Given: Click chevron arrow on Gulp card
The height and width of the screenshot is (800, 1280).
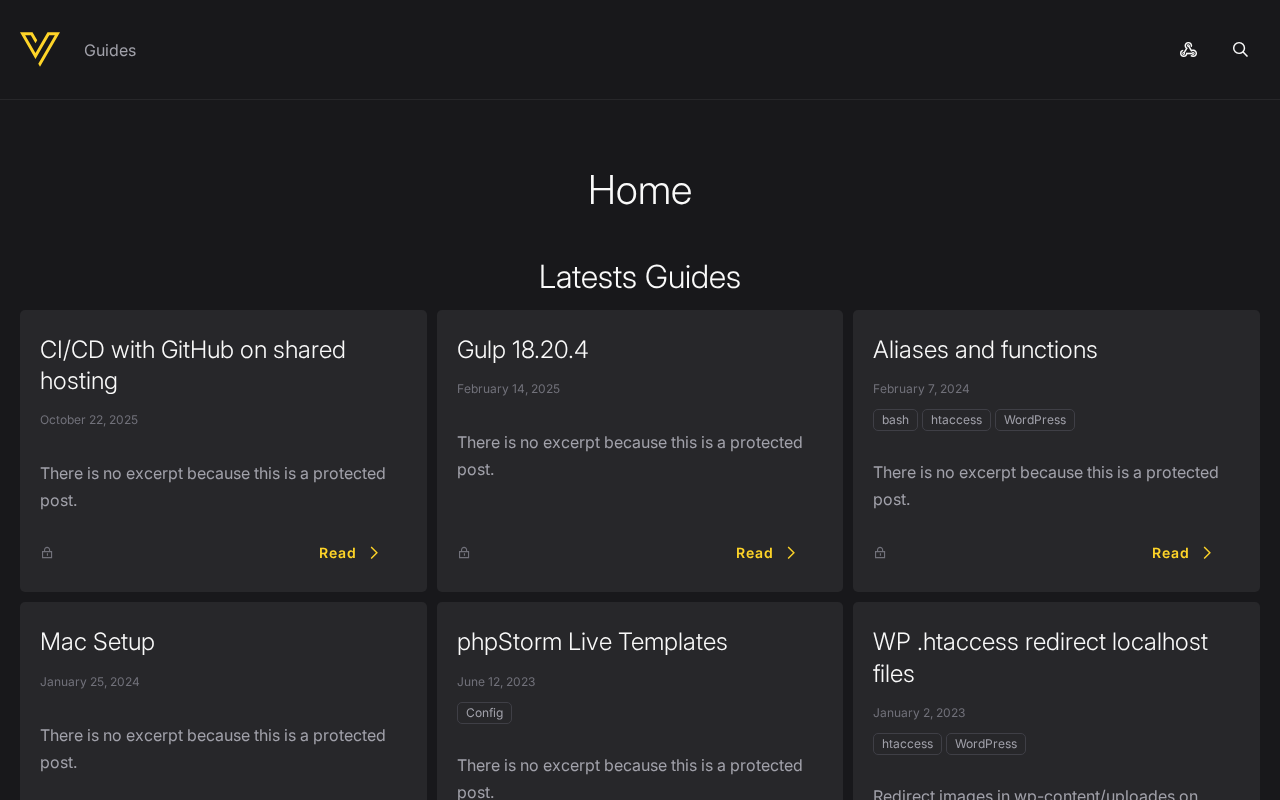Looking at the screenshot, I should tap(791, 553).
